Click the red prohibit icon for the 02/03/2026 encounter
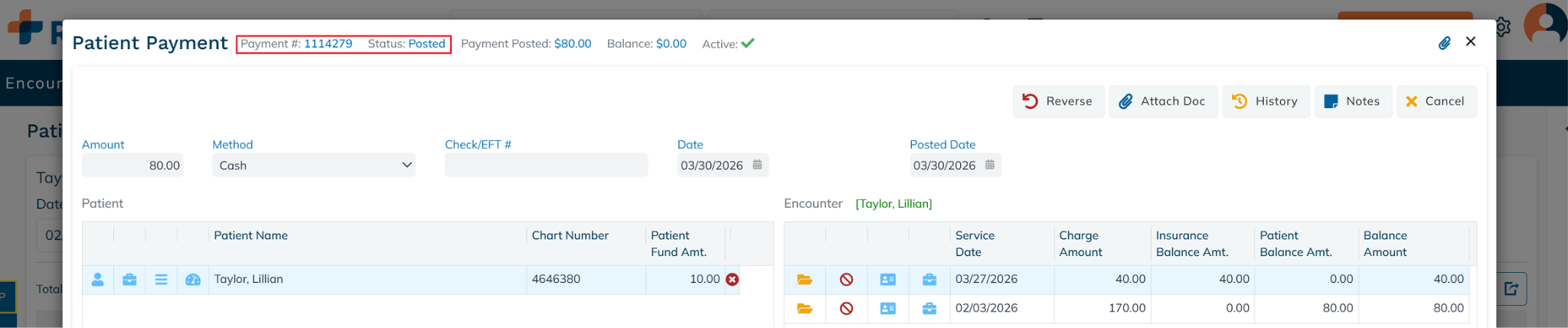The width and height of the screenshot is (1568, 328). (x=846, y=309)
